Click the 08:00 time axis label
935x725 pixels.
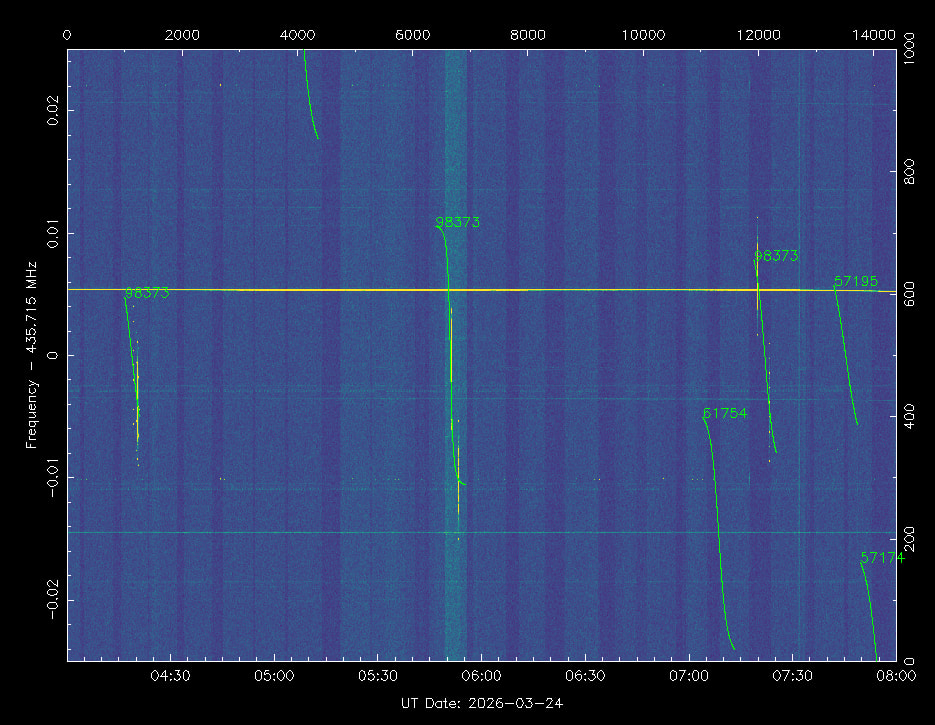click(893, 676)
